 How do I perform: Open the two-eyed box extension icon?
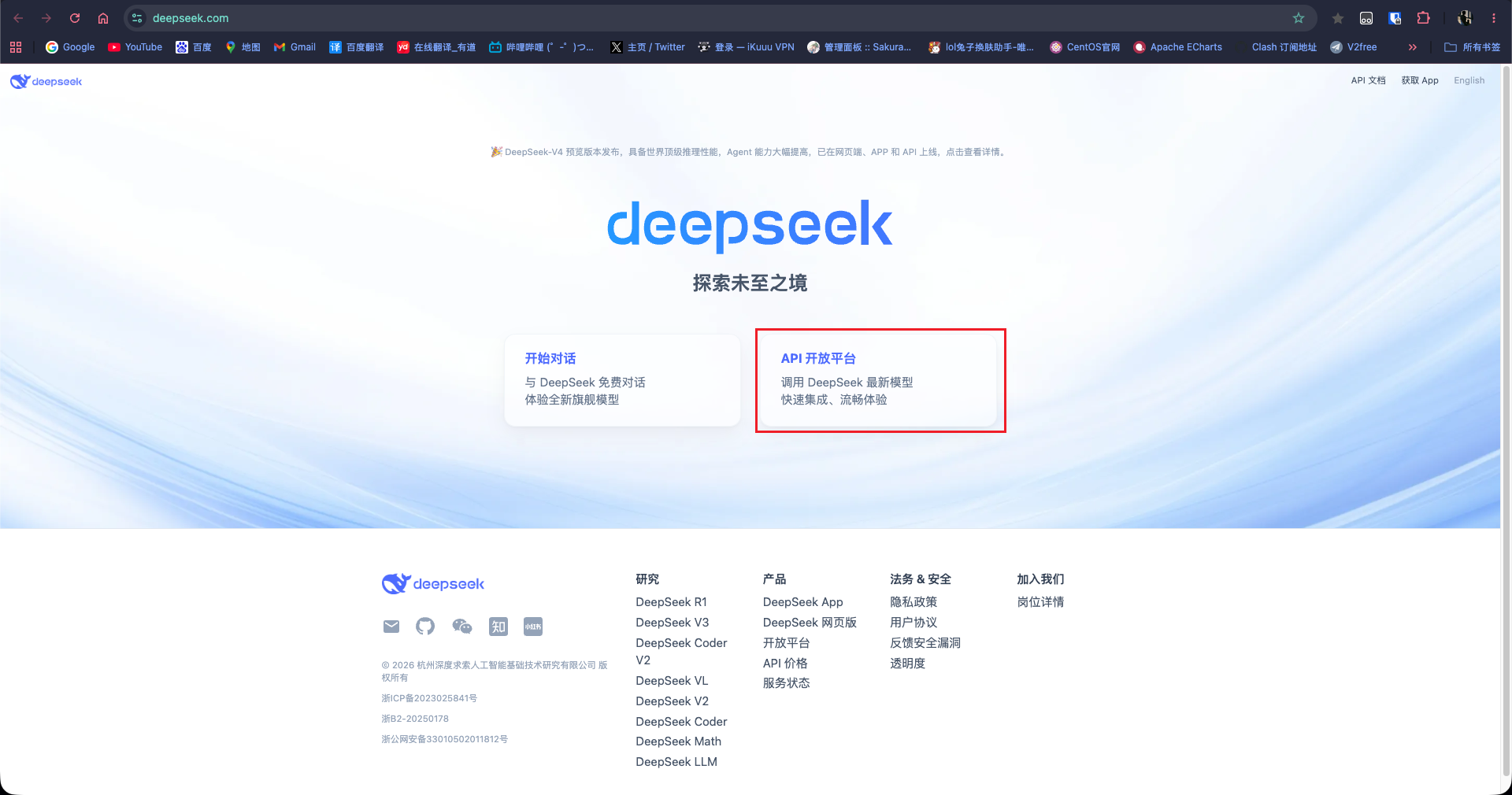coord(1366,18)
